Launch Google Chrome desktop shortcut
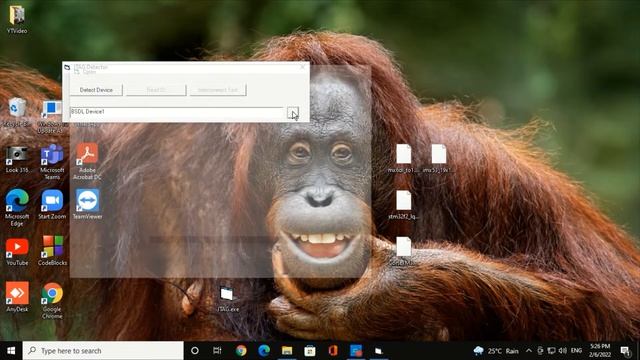Screen dimensions: 640x360 click(x=52, y=300)
